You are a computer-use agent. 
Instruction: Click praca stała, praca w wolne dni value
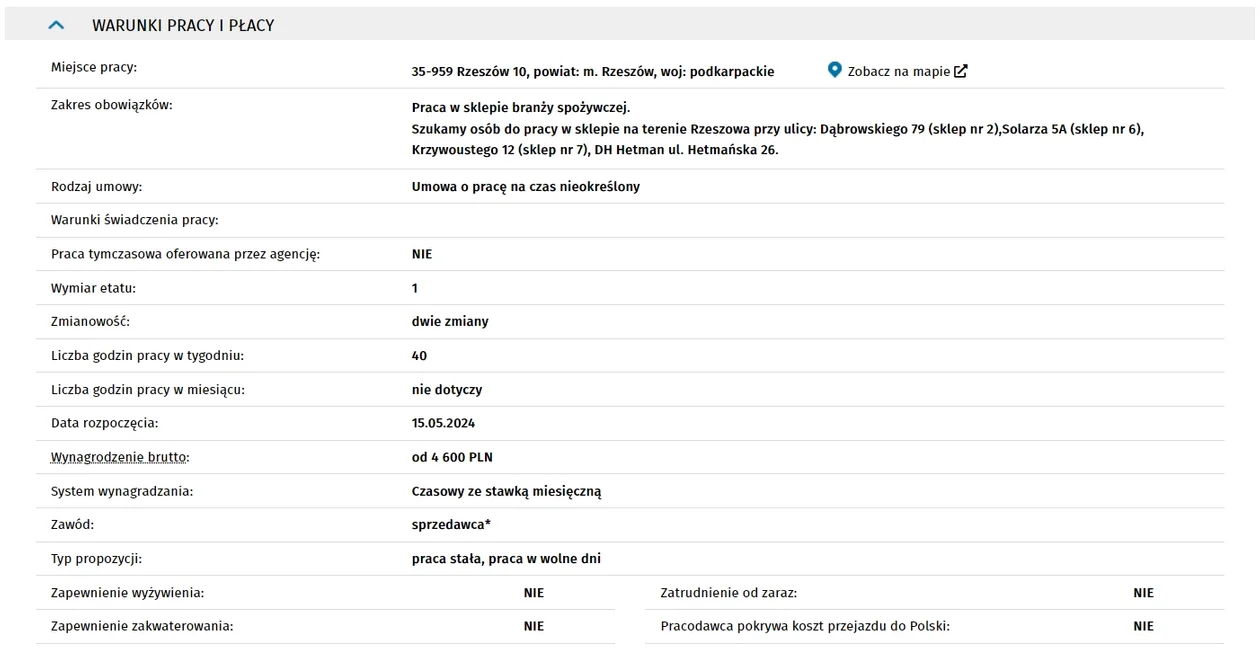tap(506, 559)
